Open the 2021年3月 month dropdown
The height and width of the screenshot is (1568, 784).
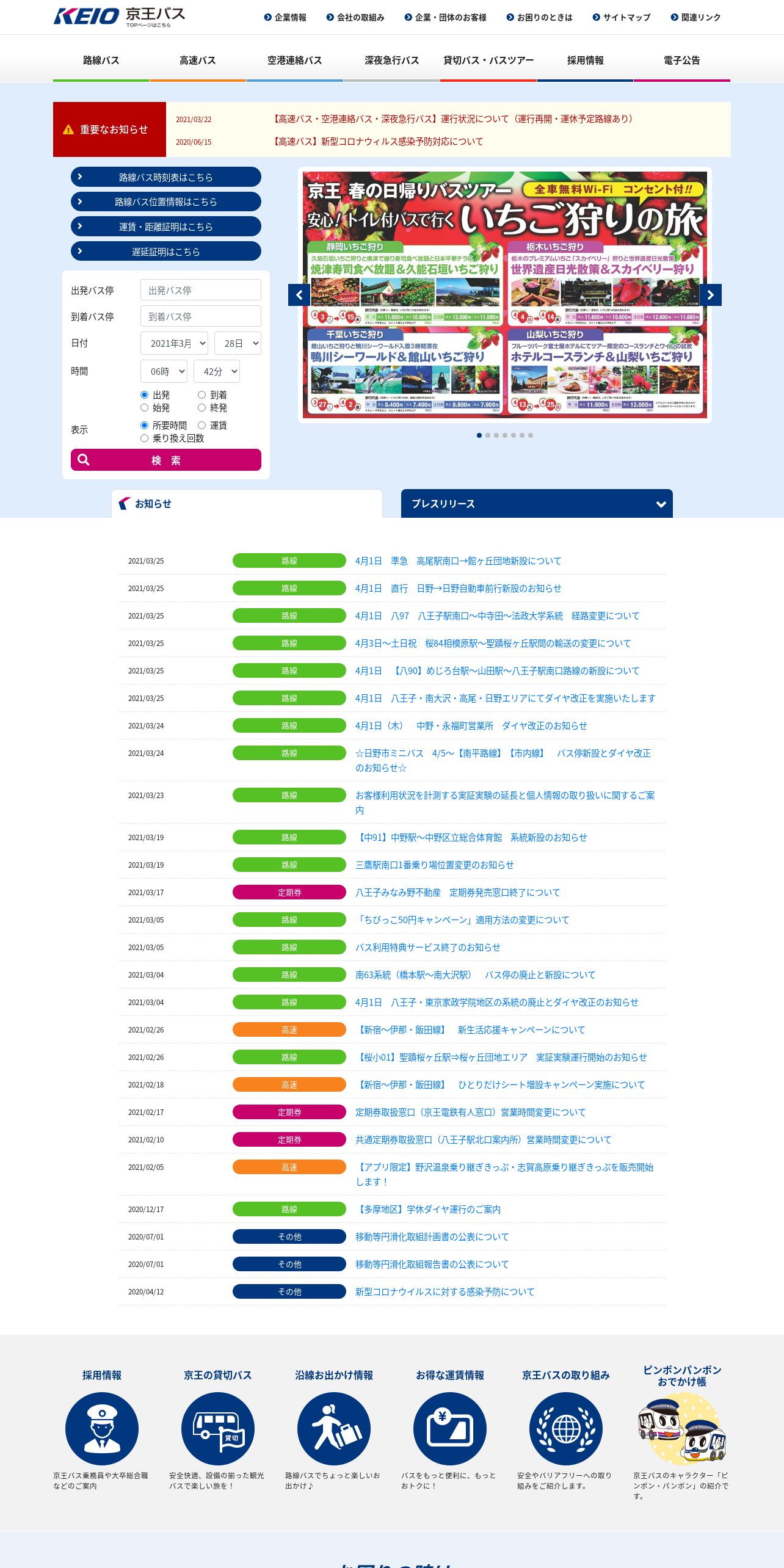[x=175, y=343]
